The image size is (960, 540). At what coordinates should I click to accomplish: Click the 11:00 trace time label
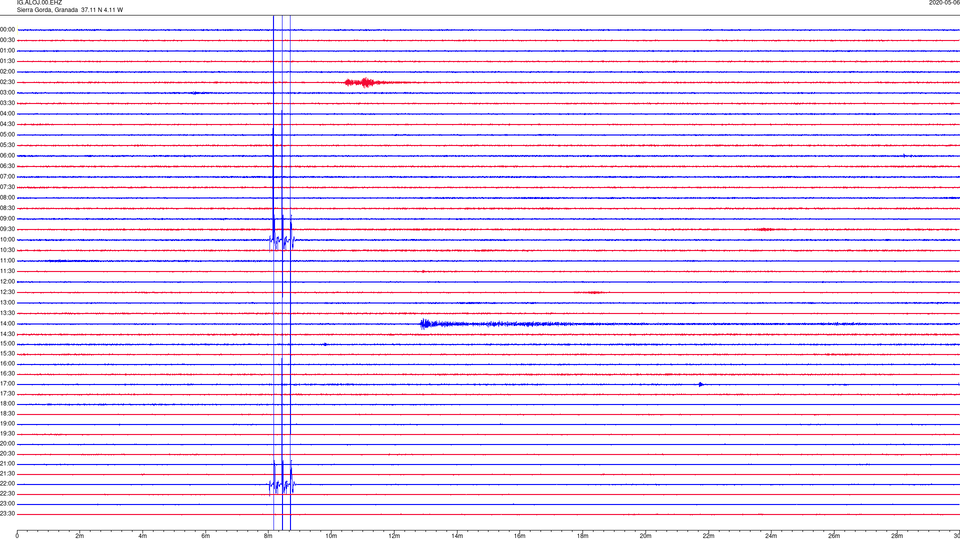pyautogui.click(x=7, y=260)
